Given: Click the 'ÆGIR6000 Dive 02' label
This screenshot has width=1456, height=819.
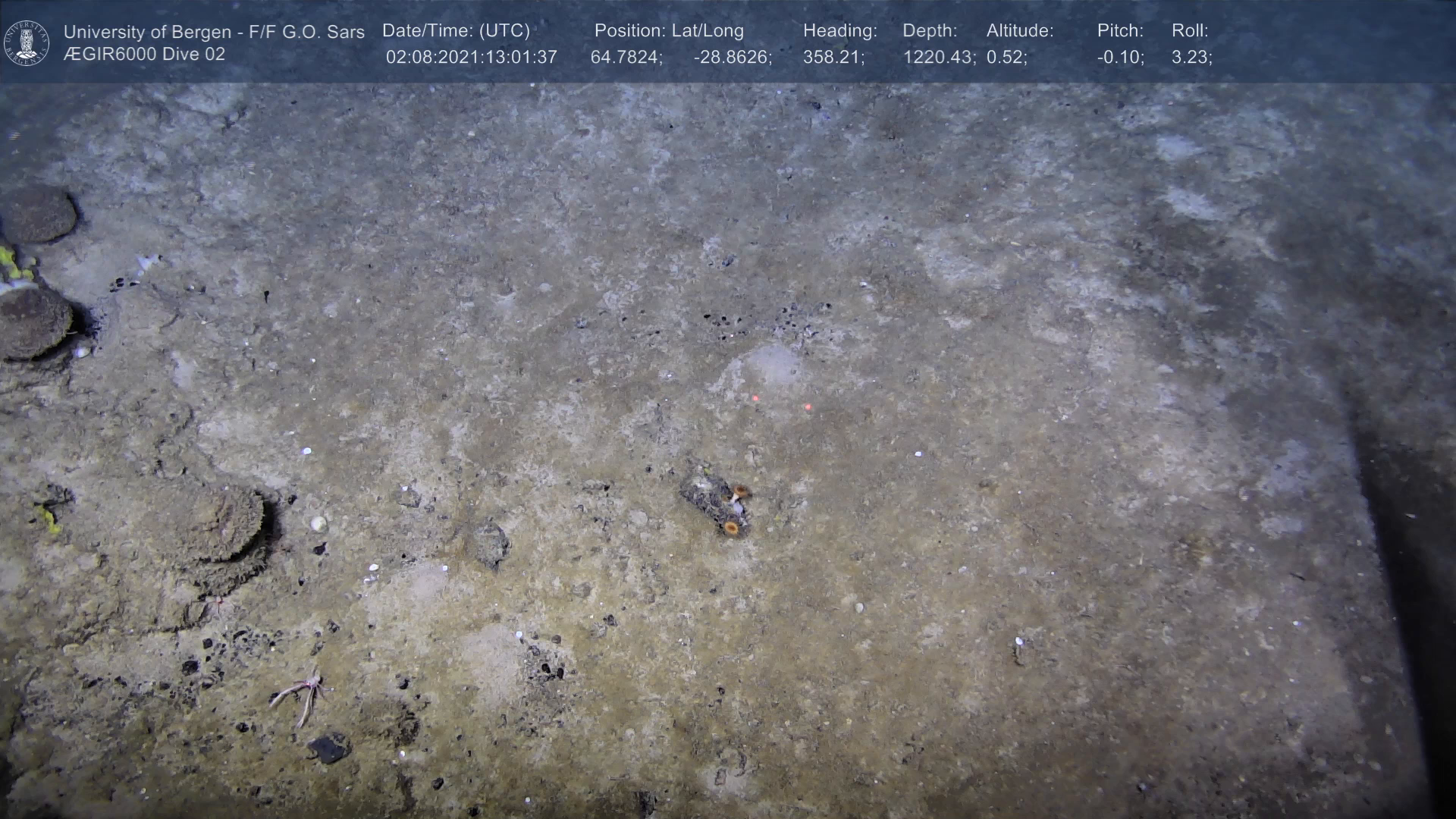Looking at the screenshot, I should (x=144, y=55).
